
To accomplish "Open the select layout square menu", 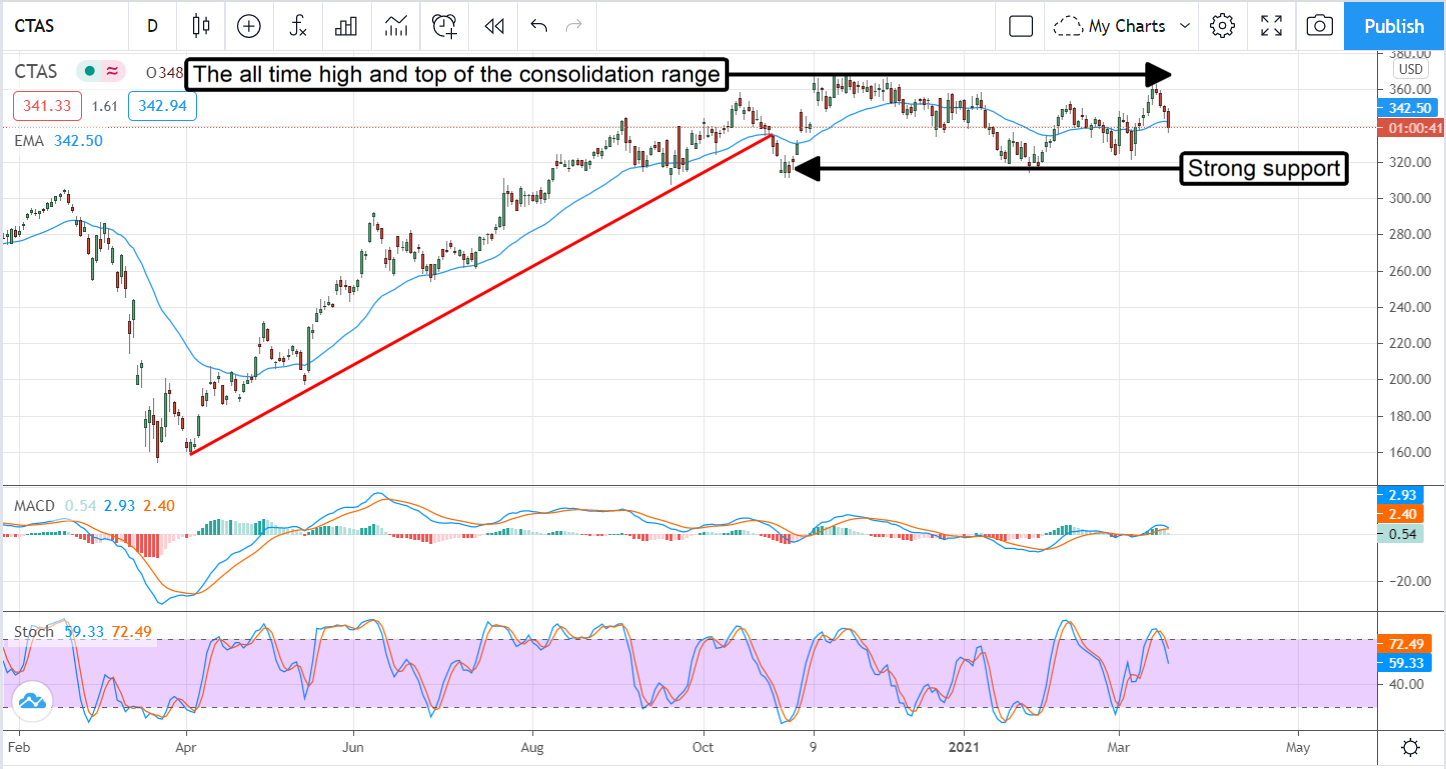I will (x=1020, y=26).
